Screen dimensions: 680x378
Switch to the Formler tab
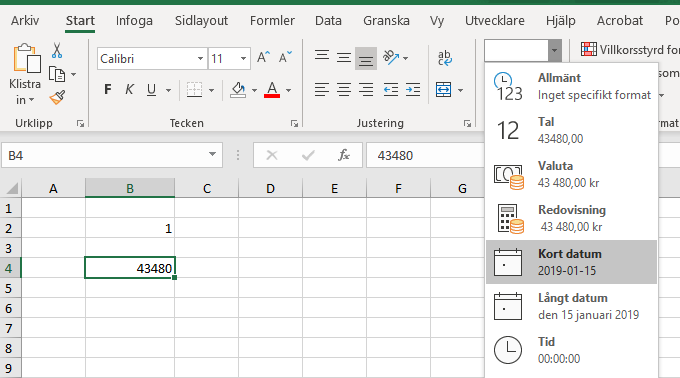[x=272, y=20]
